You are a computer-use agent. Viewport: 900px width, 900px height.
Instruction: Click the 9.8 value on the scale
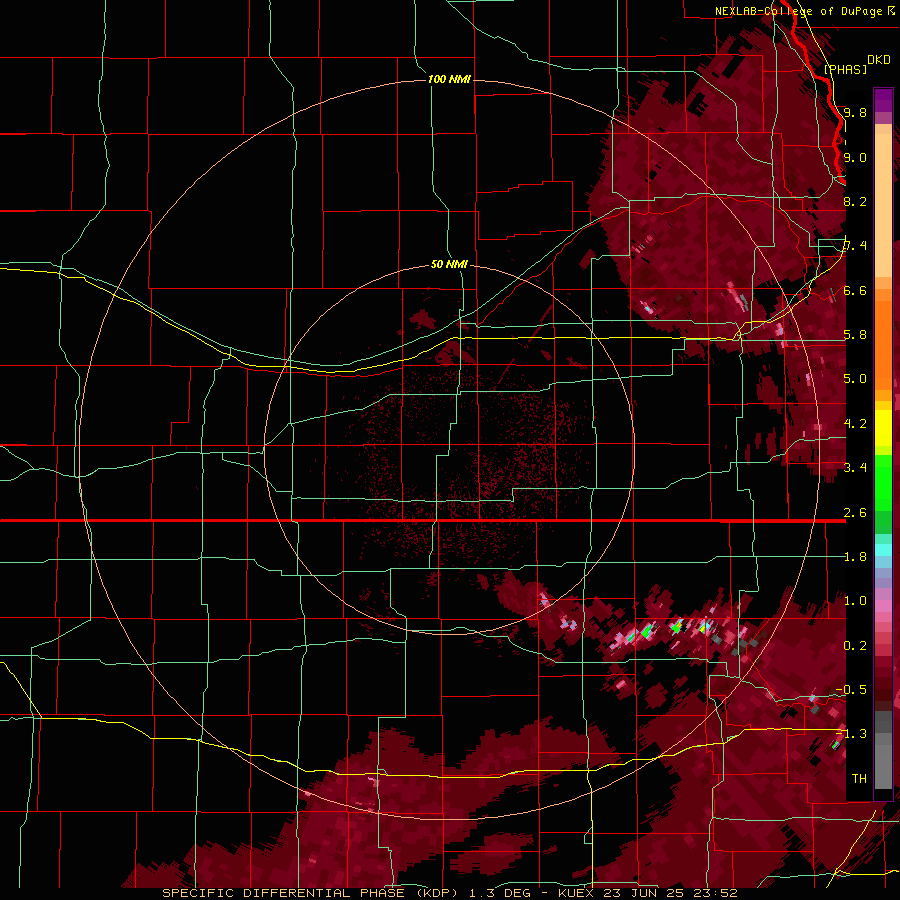[x=855, y=112]
